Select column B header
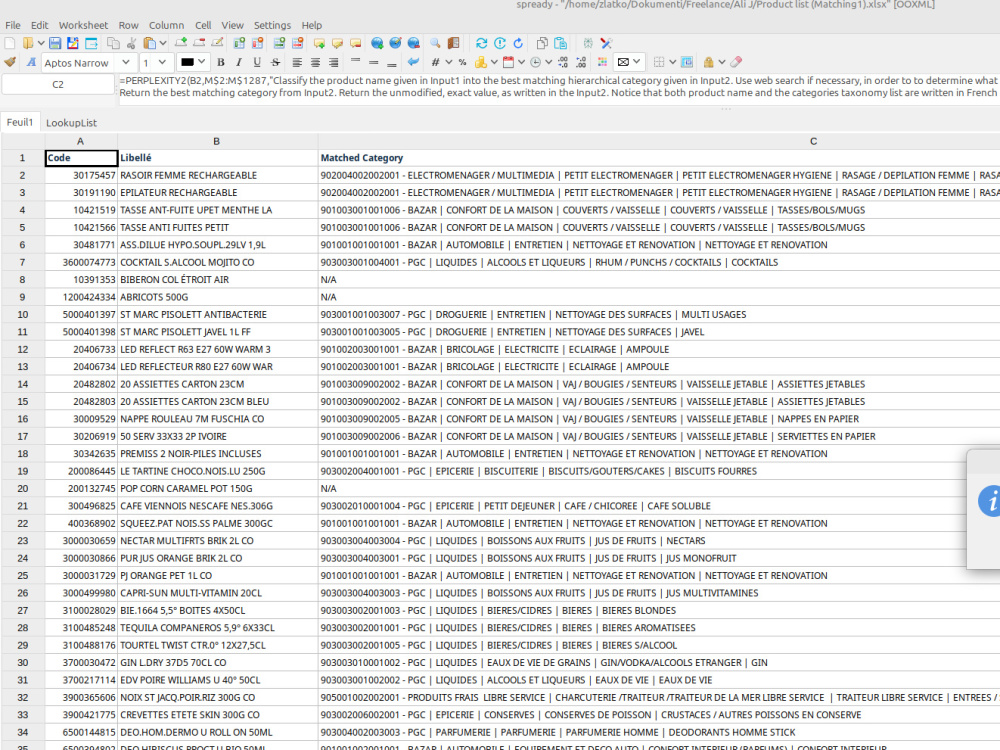 [x=217, y=141]
